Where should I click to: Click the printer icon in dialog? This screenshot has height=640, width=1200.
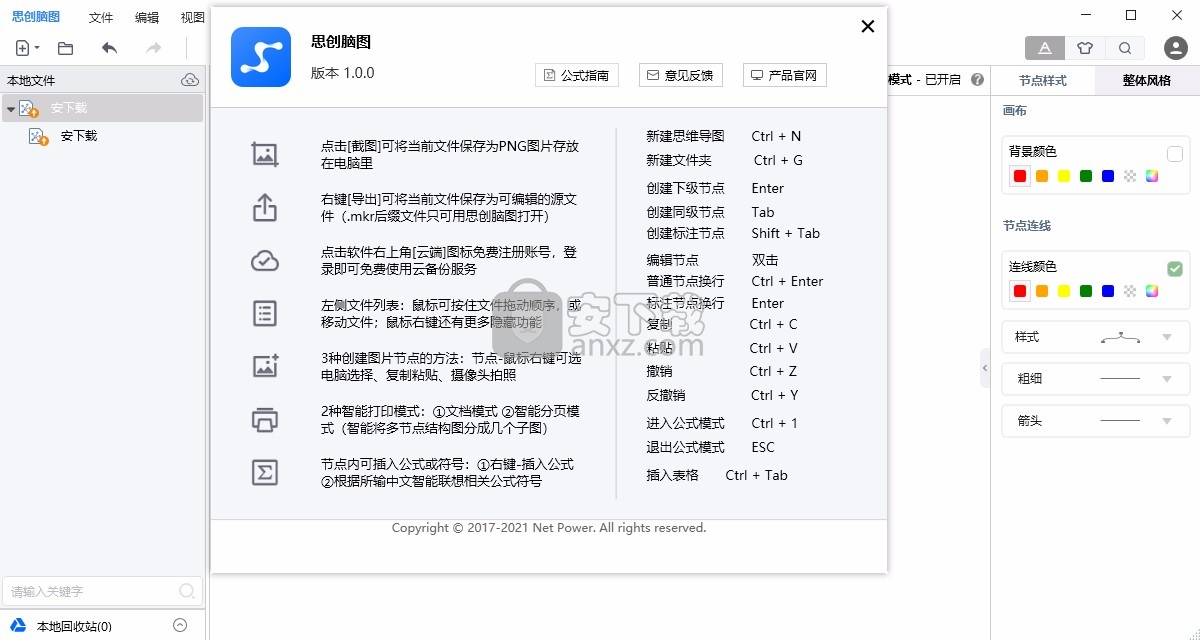click(x=264, y=419)
